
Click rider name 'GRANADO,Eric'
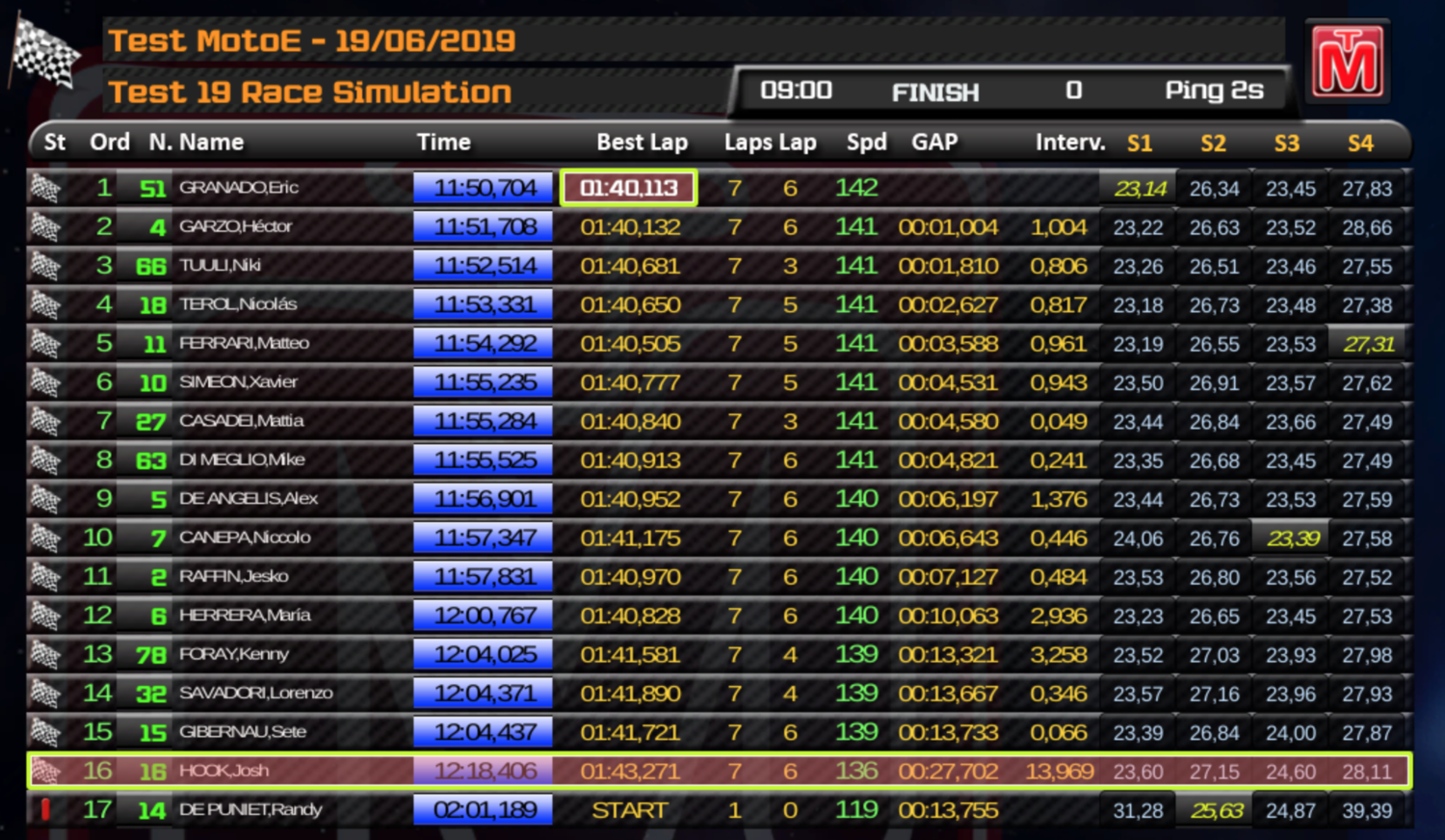tap(239, 188)
